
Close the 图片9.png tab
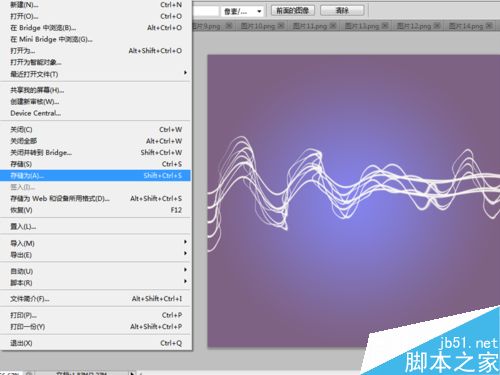pyautogui.click(x=229, y=25)
